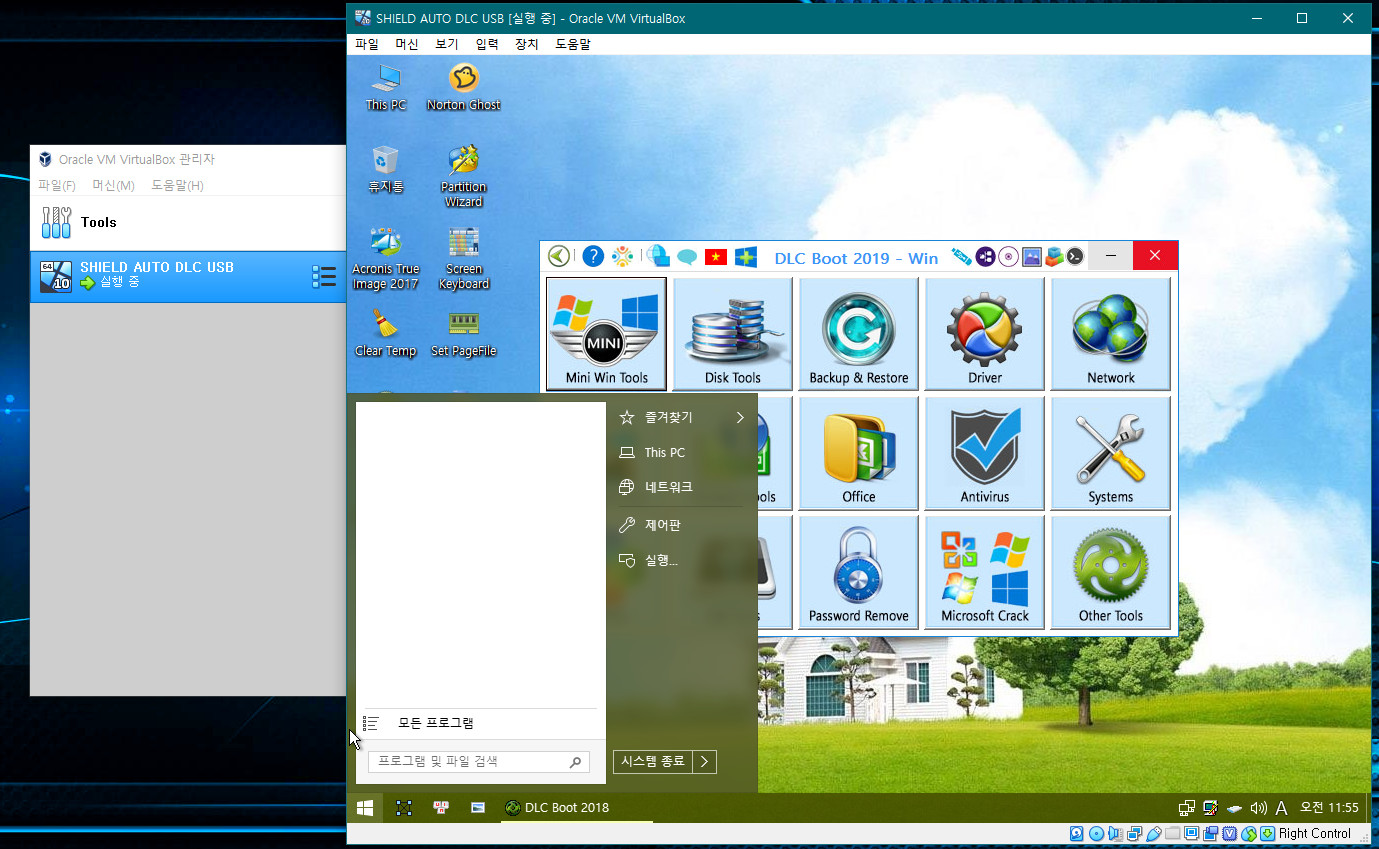1379x849 pixels.
Task: Click the Partition Wizard desktop icon
Action: pyautogui.click(x=463, y=176)
